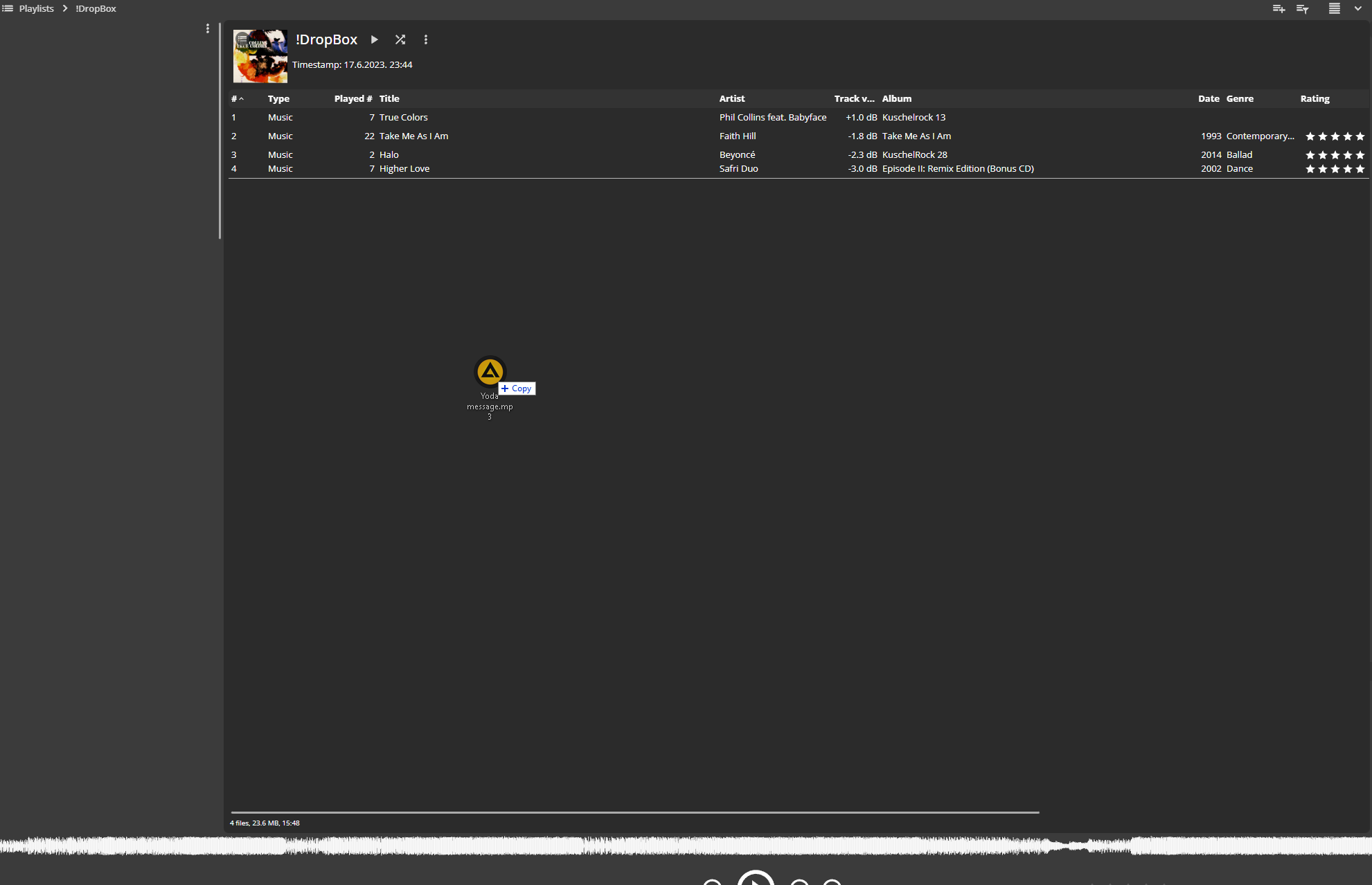Screen dimensions: 1372x885
Task: Sort tracks by the Artist column
Action: pos(732,98)
